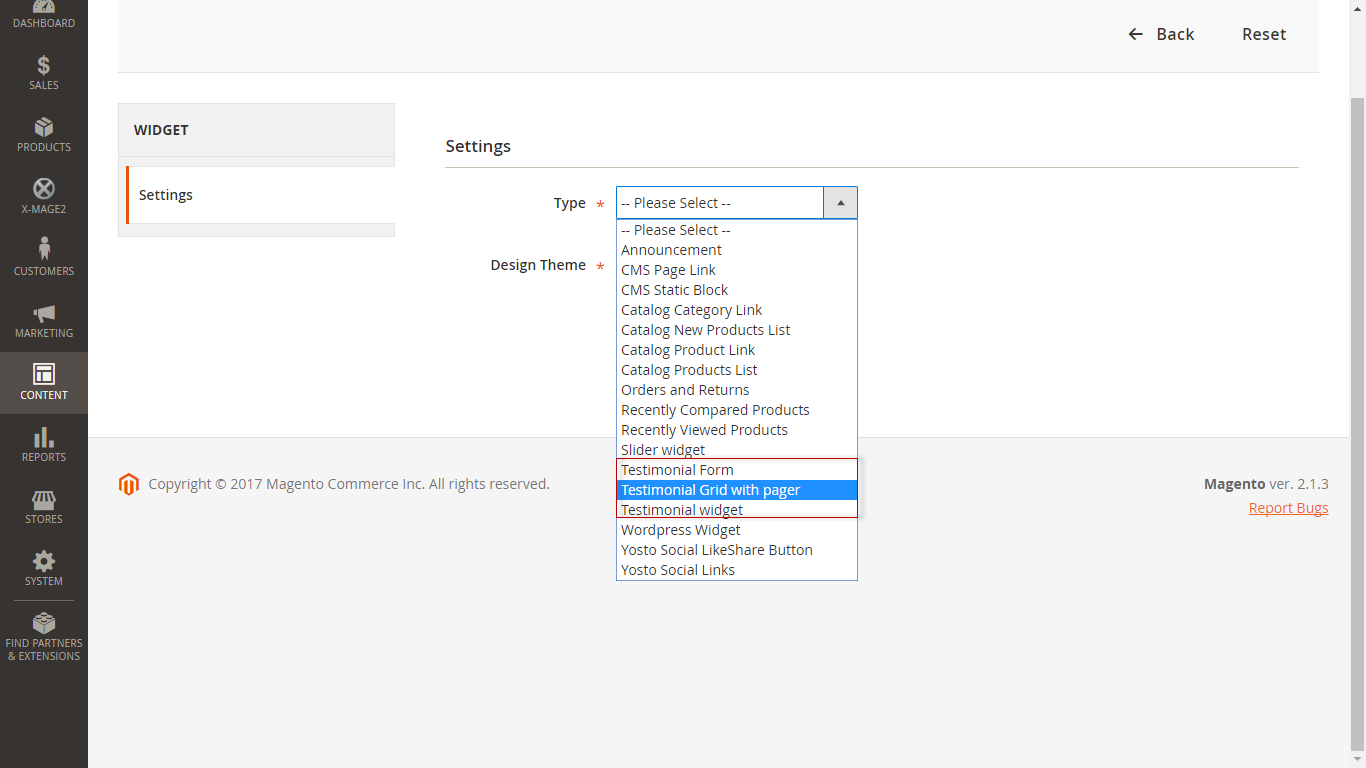Screen dimensions: 1366x768
Task: Click the page vertical scrollbar
Action: click(1357, 420)
